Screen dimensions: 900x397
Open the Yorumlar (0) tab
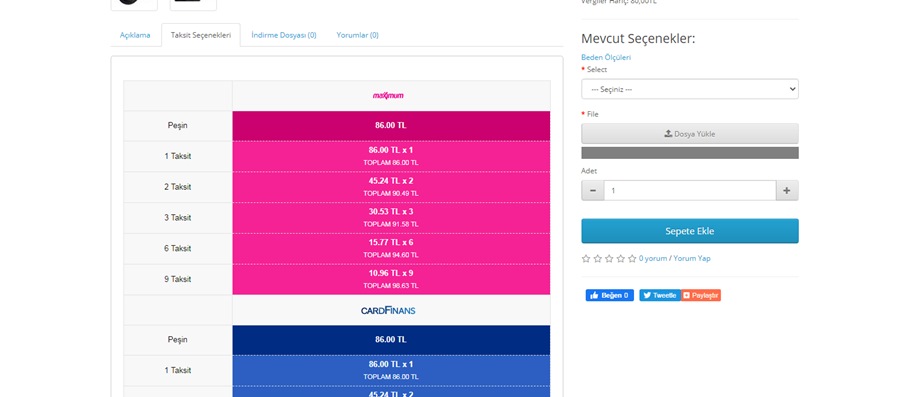point(358,35)
